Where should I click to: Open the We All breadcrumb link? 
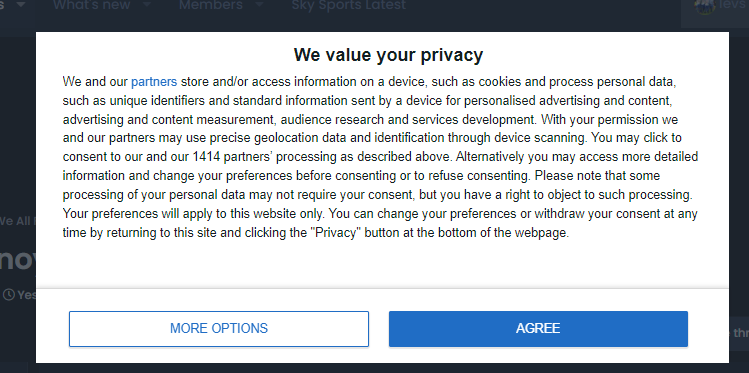18,221
